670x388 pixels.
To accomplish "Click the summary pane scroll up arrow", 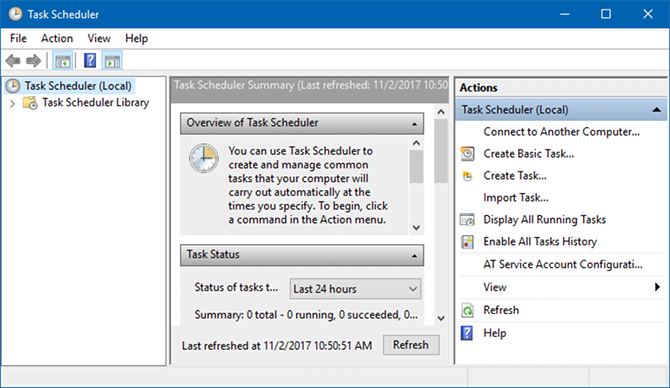I will coord(441,112).
